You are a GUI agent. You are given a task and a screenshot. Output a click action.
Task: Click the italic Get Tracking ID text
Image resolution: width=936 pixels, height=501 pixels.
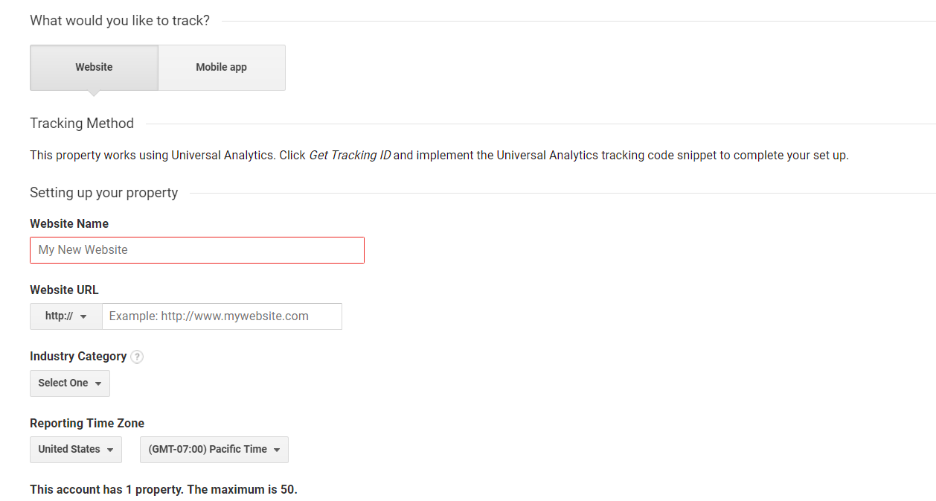350,155
